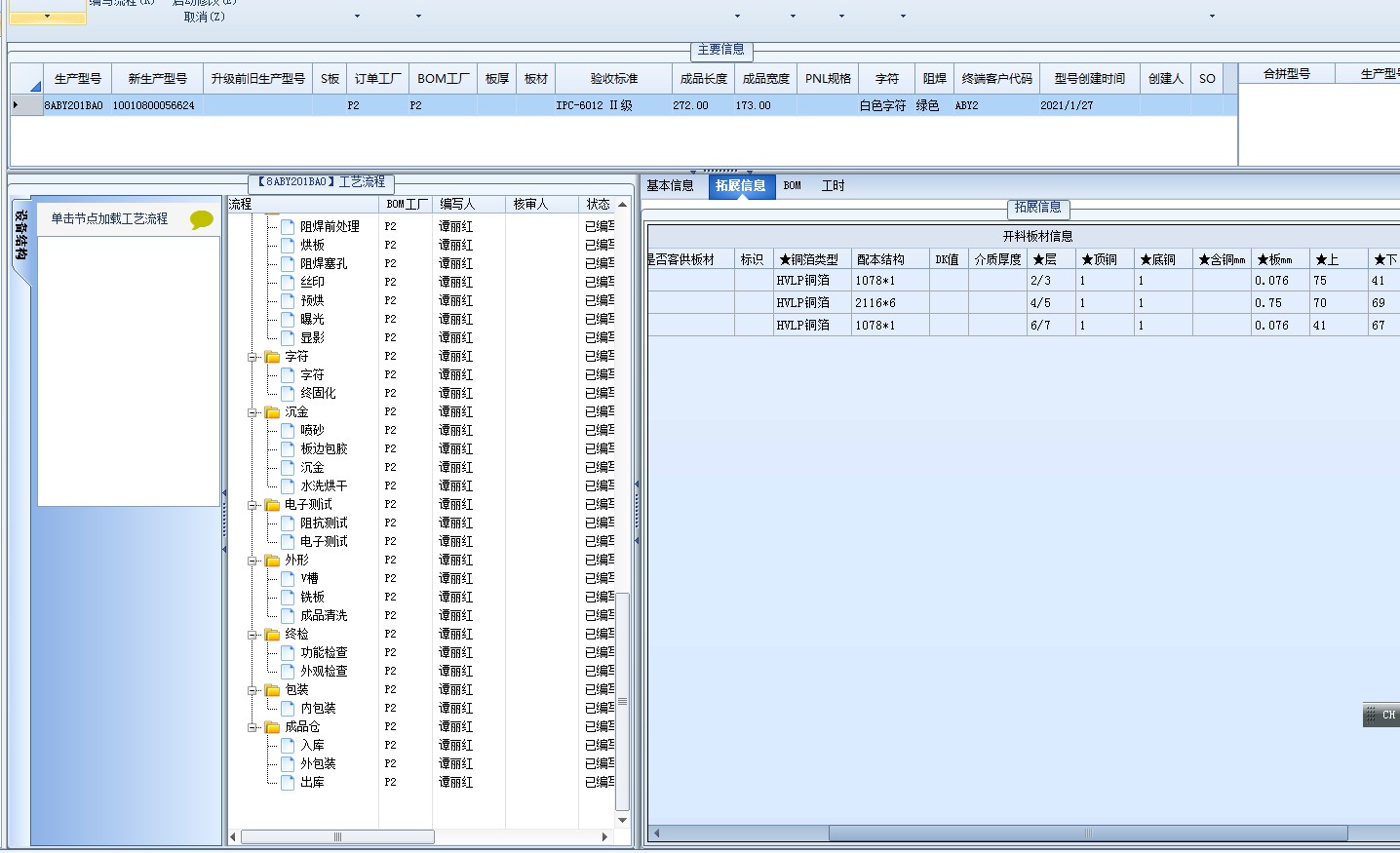The image size is (1400, 853).
Task: Click the folder icon of 外形 group
Action: (272, 561)
